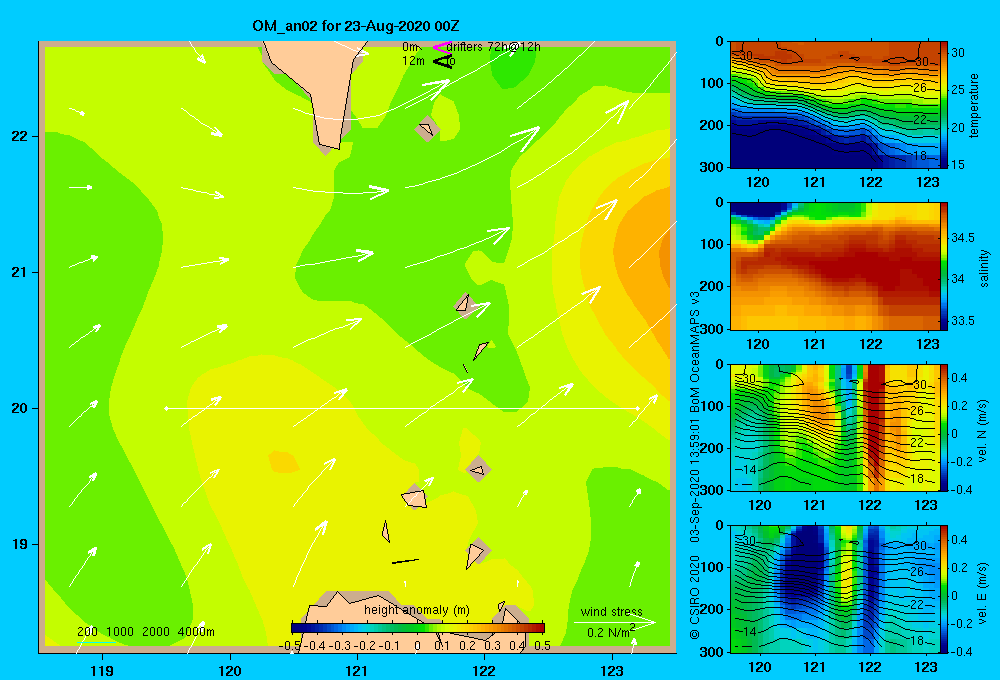Click the vel. E color scale bar
Screen dimensions: 1000x680
coord(944,589)
